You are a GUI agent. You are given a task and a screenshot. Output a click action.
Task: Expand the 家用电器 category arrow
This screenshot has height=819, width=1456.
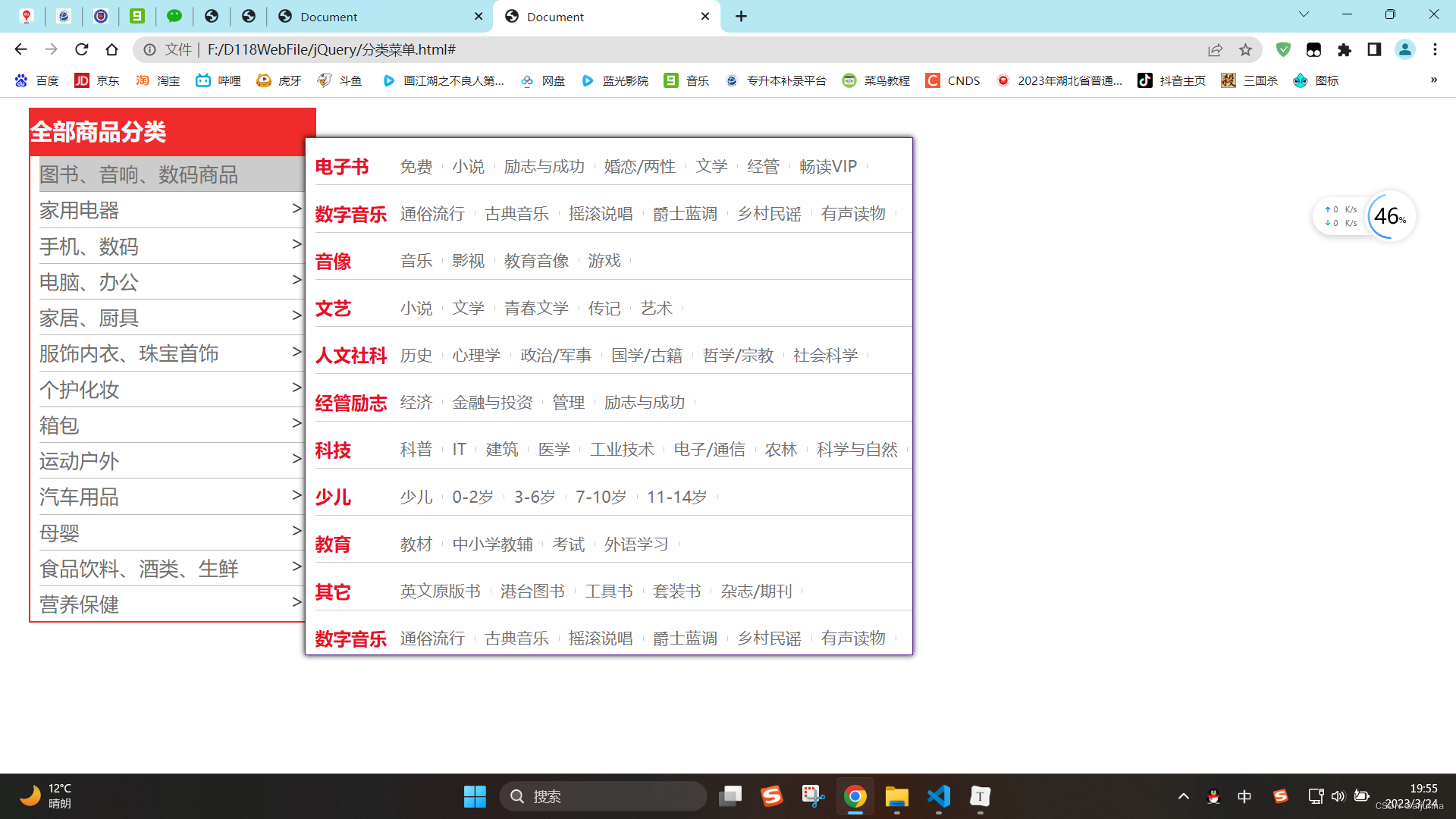[x=297, y=208]
